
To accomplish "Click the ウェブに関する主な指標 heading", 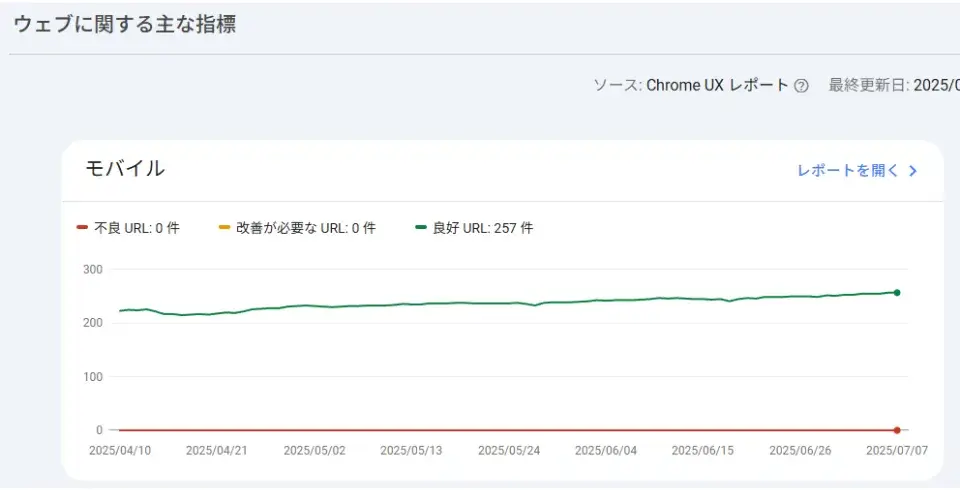I will tap(125, 24).
